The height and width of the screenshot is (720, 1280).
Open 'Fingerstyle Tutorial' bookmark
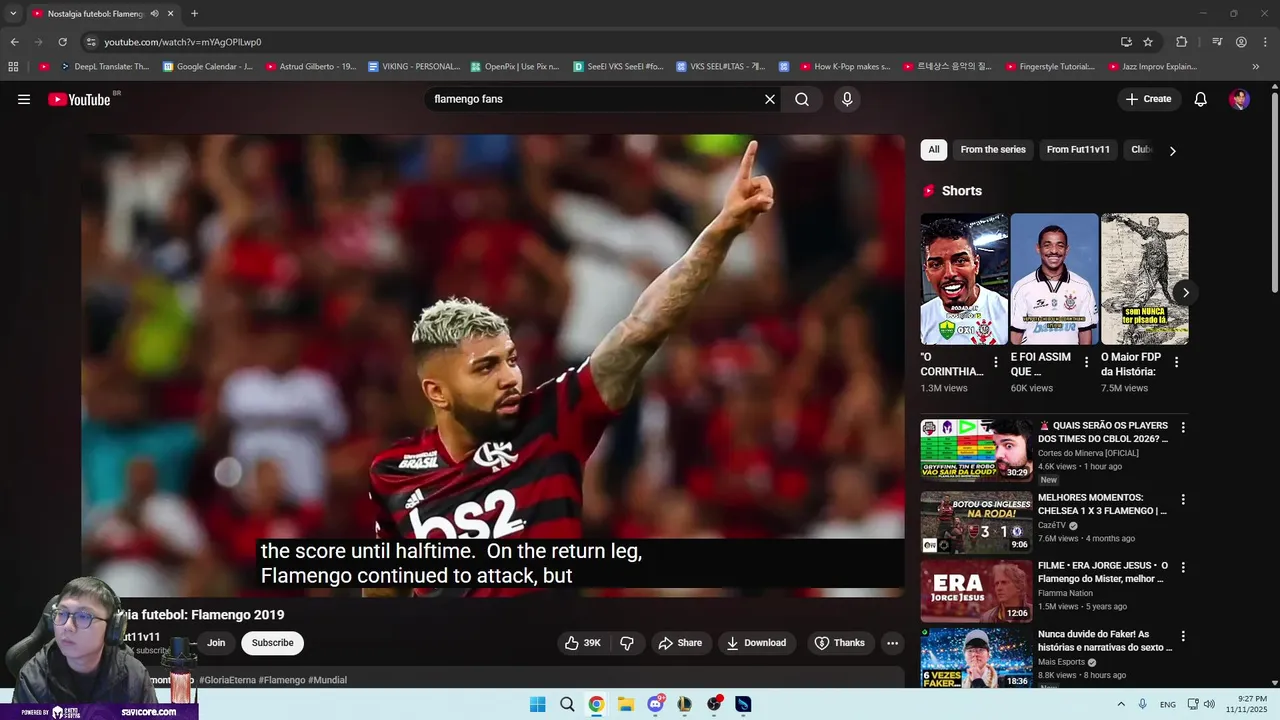pyautogui.click(x=1048, y=67)
